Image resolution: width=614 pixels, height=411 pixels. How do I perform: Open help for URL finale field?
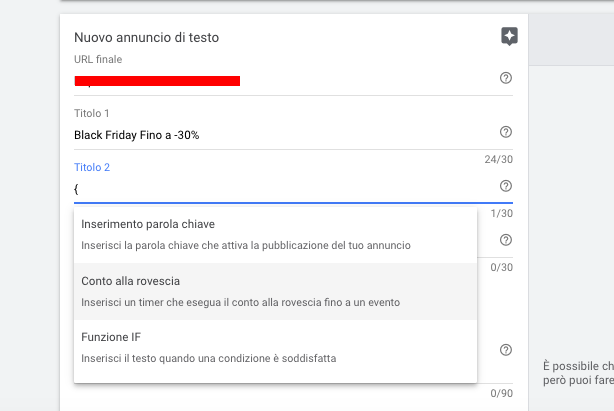(x=506, y=78)
